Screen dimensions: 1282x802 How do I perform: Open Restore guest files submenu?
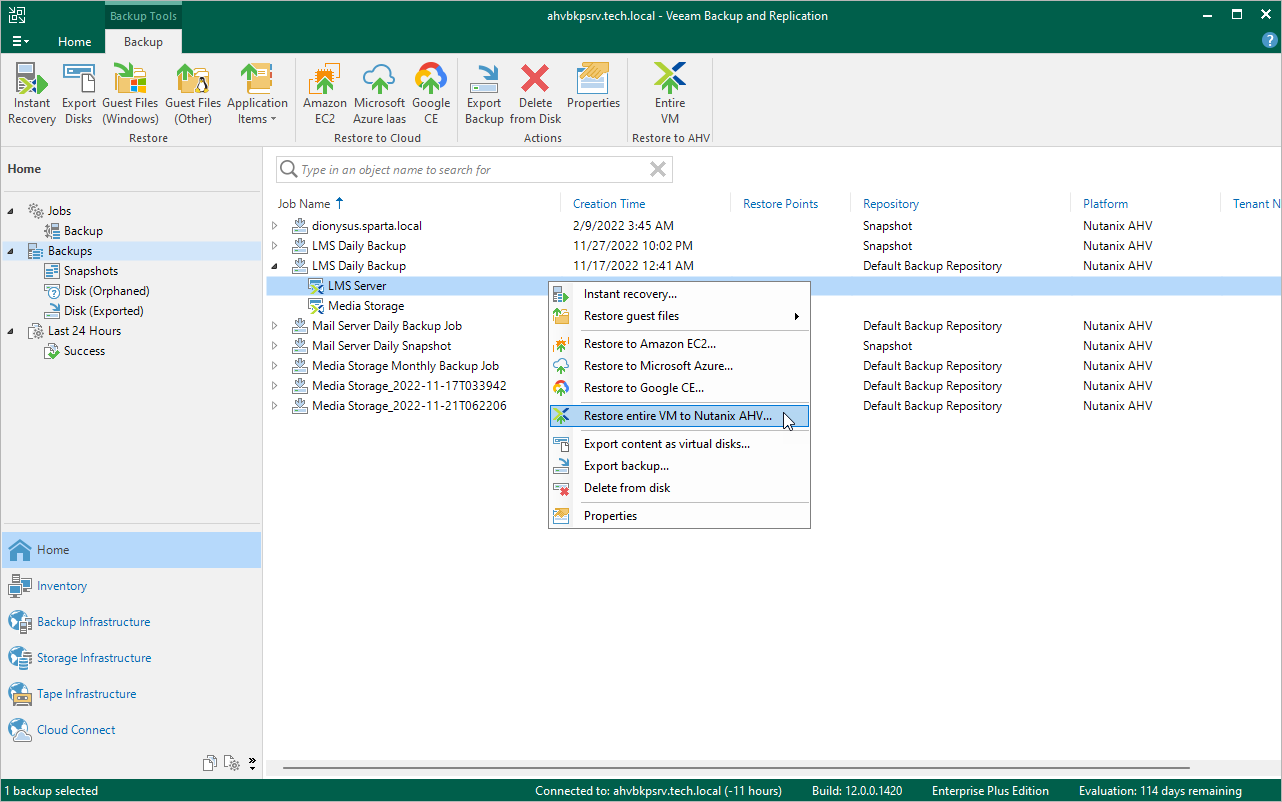click(679, 316)
